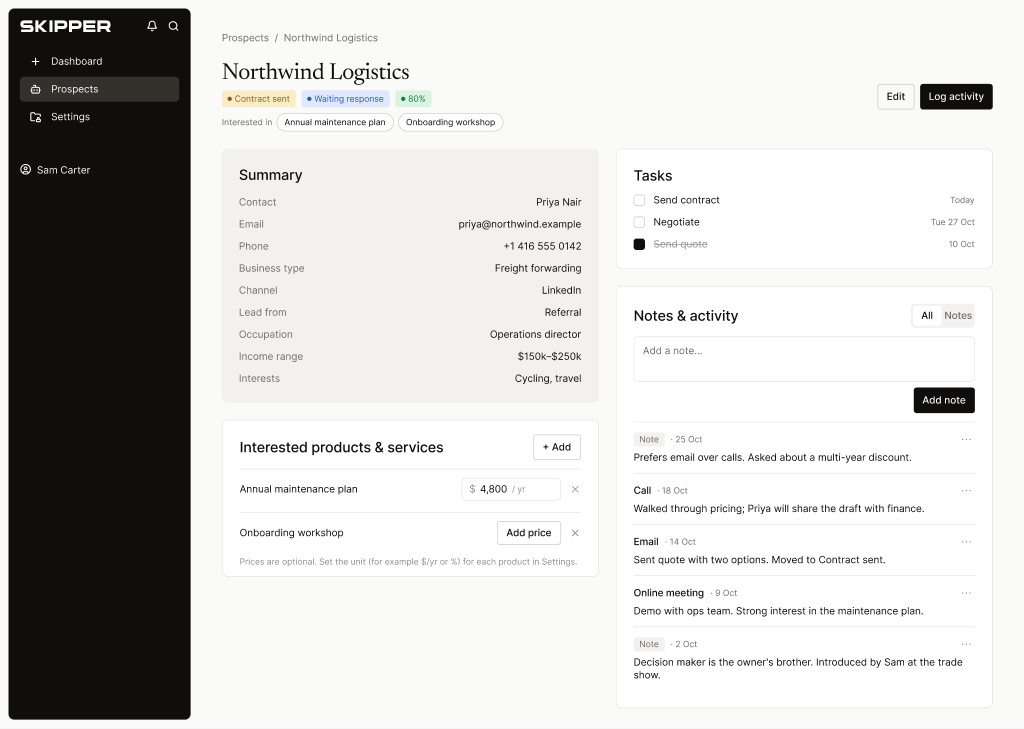Click the Contract sent status badge
The height and width of the screenshot is (729, 1024).
tap(259, 99)
